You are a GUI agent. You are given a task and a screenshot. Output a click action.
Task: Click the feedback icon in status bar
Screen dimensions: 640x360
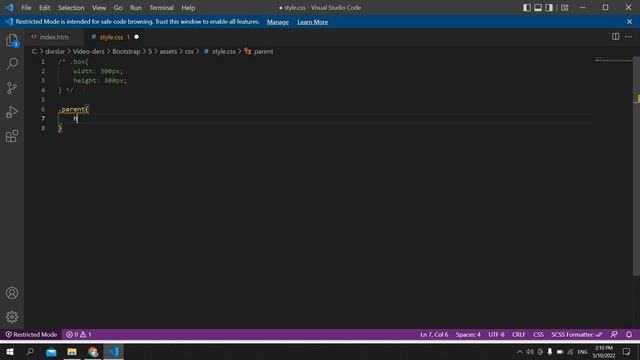point(614,334)
